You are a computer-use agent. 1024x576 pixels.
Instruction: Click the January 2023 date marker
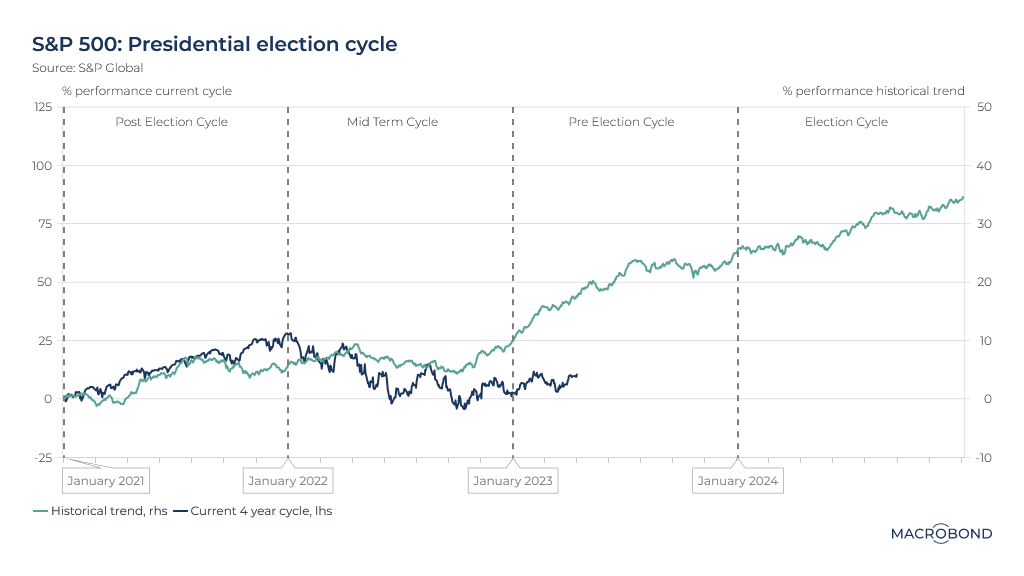tap(513, 481)
